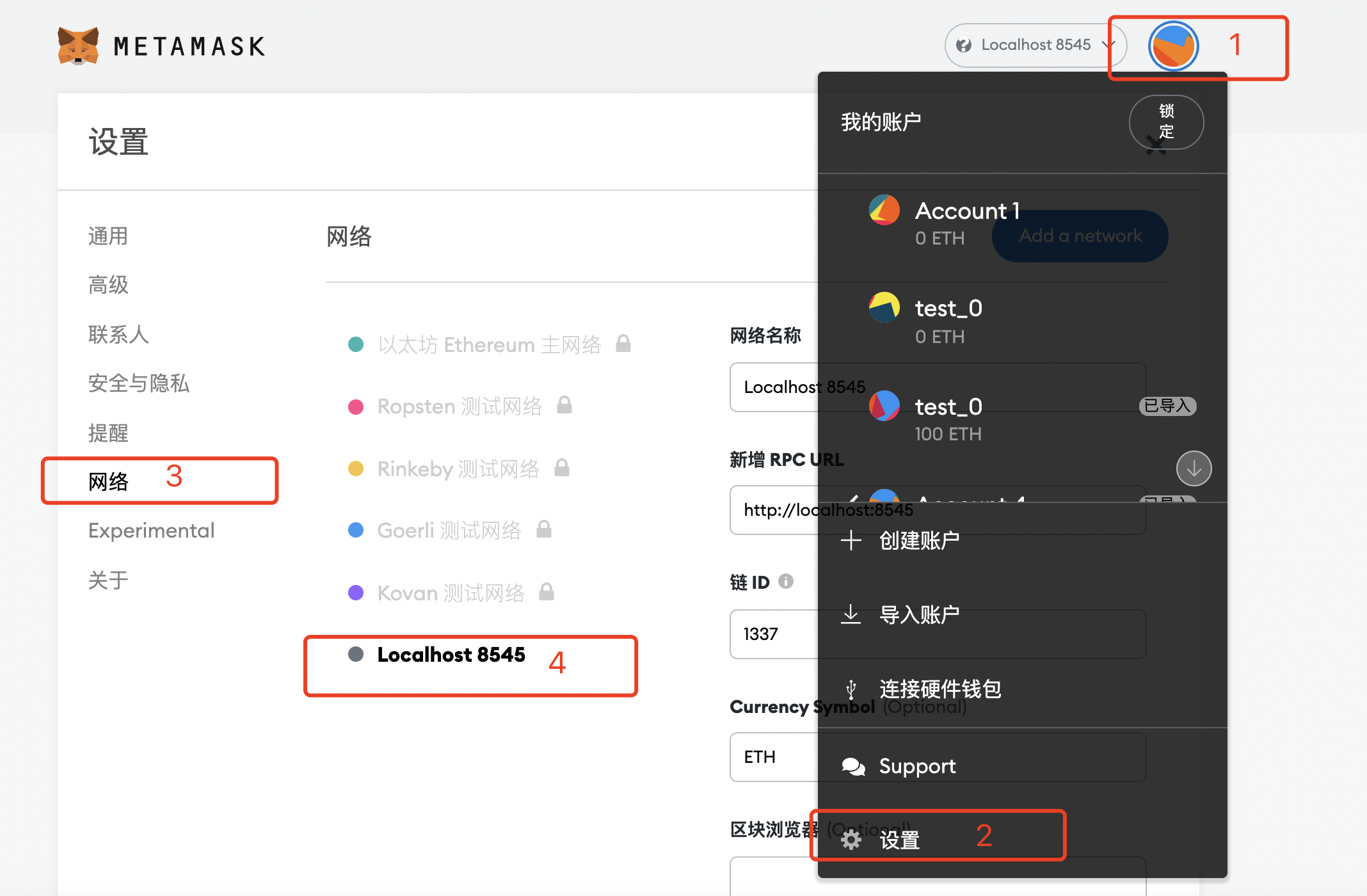Click the 网络名称 input field

click(938, 387)
